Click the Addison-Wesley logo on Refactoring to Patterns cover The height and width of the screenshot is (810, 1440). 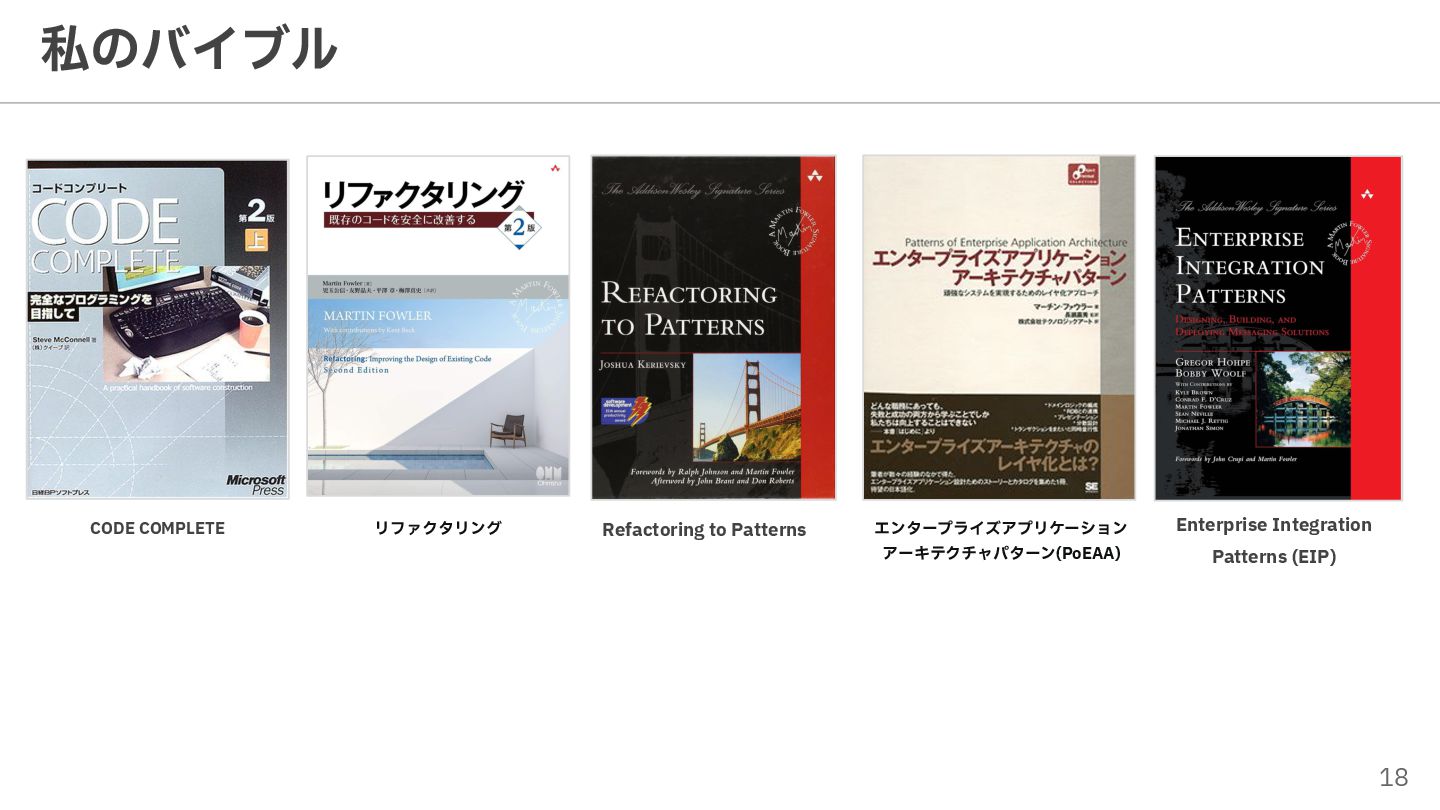[815, 176]
